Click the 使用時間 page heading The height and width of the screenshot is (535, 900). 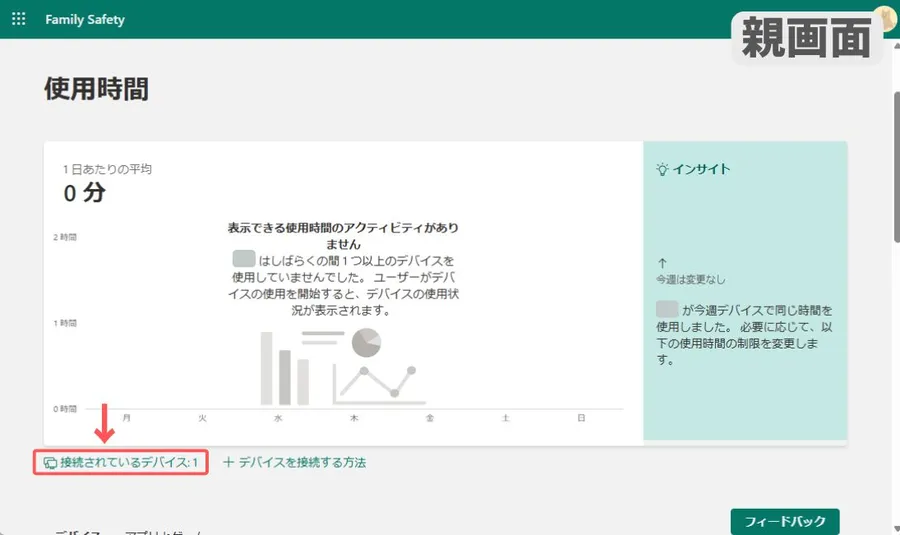96,89
